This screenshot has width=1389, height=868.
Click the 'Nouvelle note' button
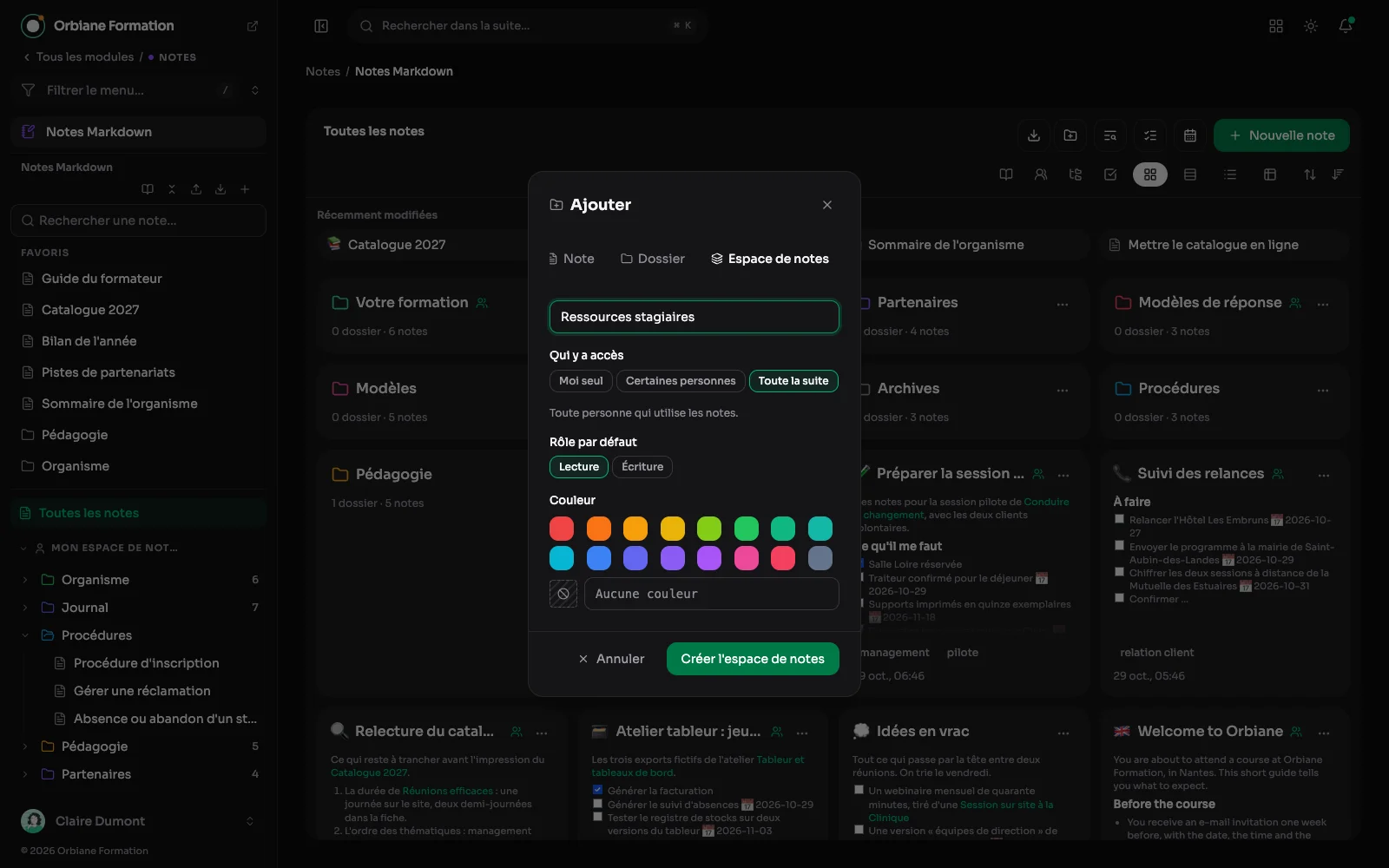(1281, 135)
